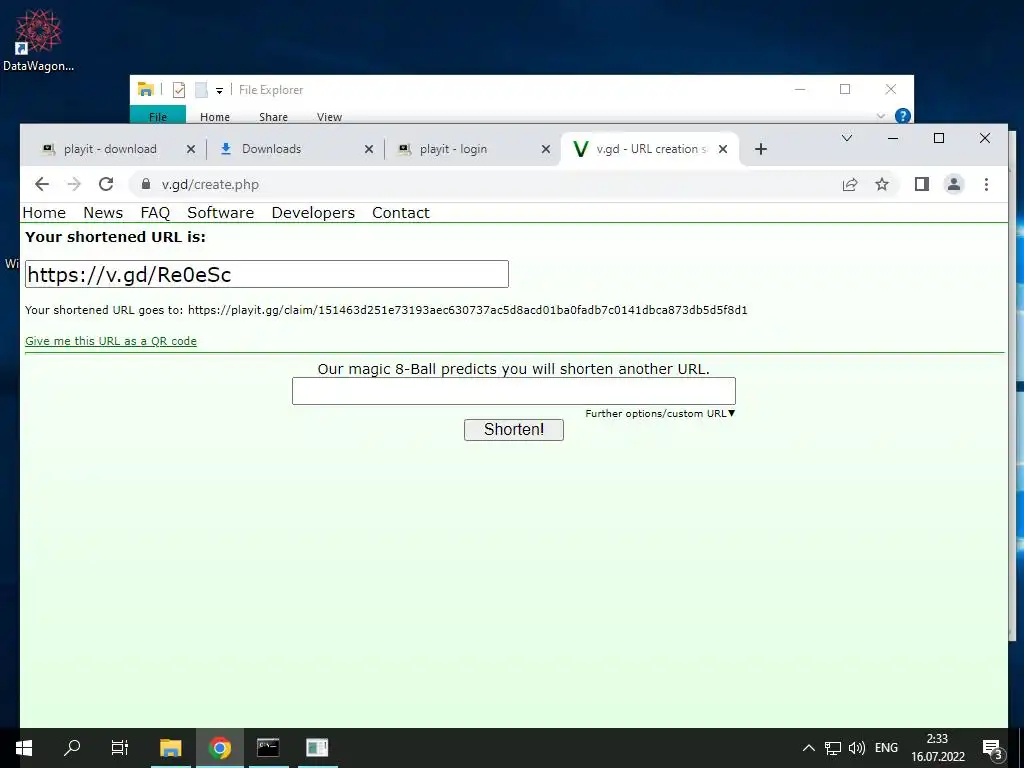Show hidden tray icons chevron
This screenshot has height=768, width=1024.
[808, 748]
